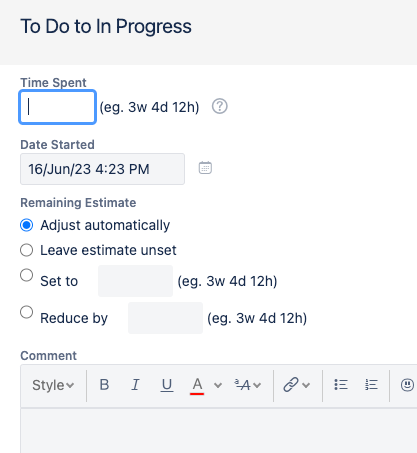
Task: Open the emoticon smiley picker
Action: coord(407,385)
